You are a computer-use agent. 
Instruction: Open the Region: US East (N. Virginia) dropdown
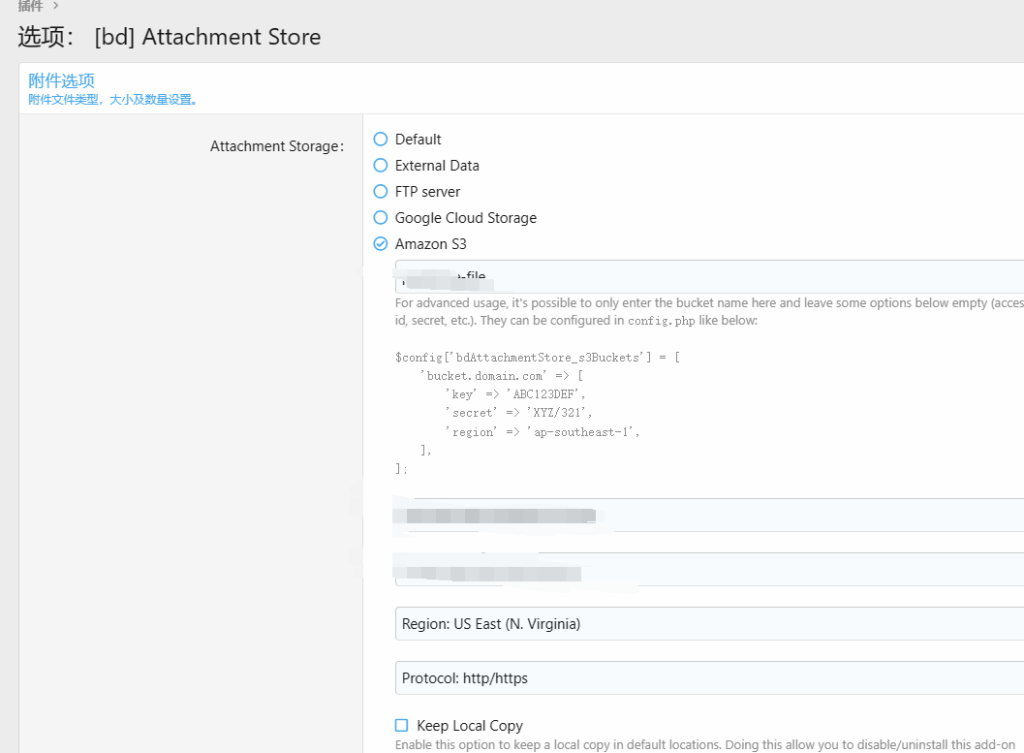pos(708,624)
